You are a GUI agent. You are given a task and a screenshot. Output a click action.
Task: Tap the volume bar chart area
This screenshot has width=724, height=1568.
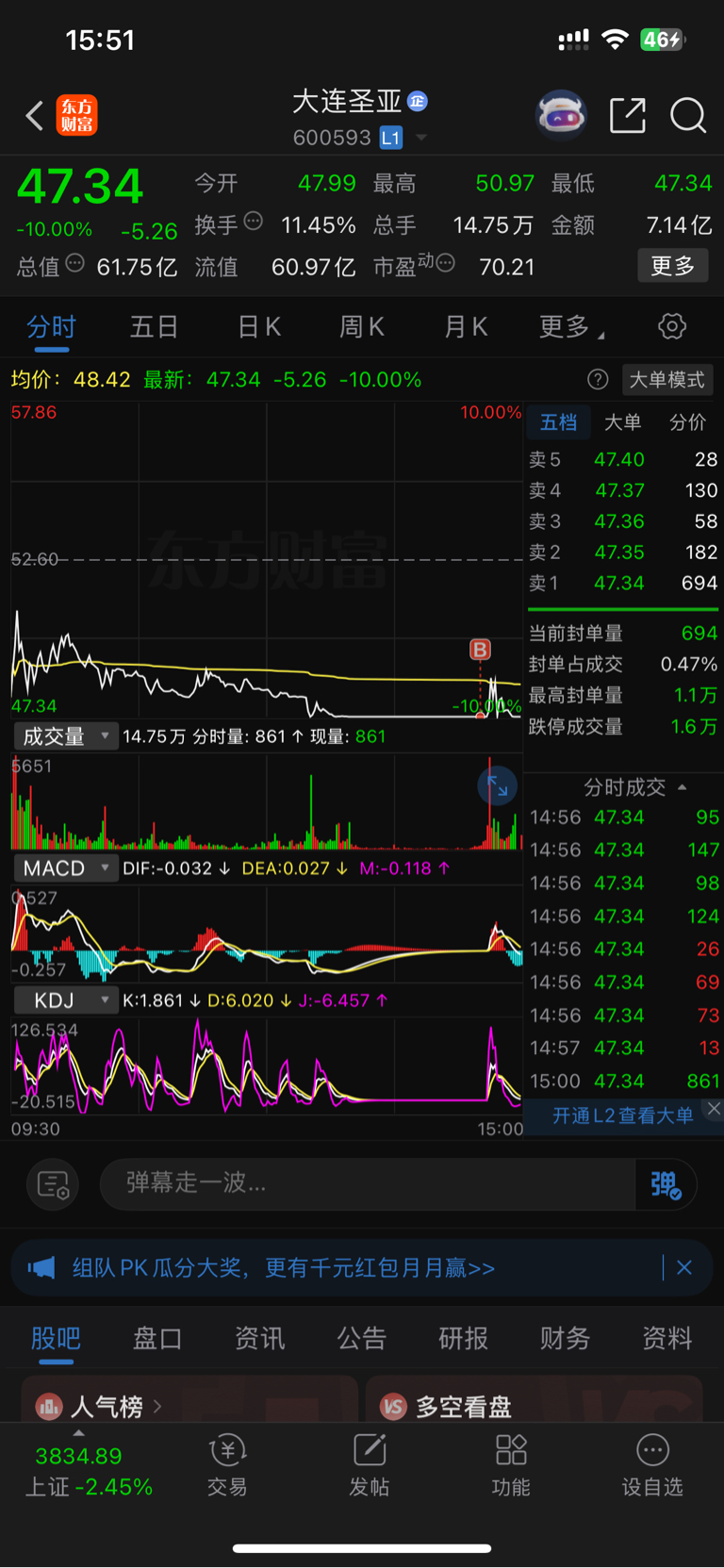pyautogui.click(x=267, y=801)
